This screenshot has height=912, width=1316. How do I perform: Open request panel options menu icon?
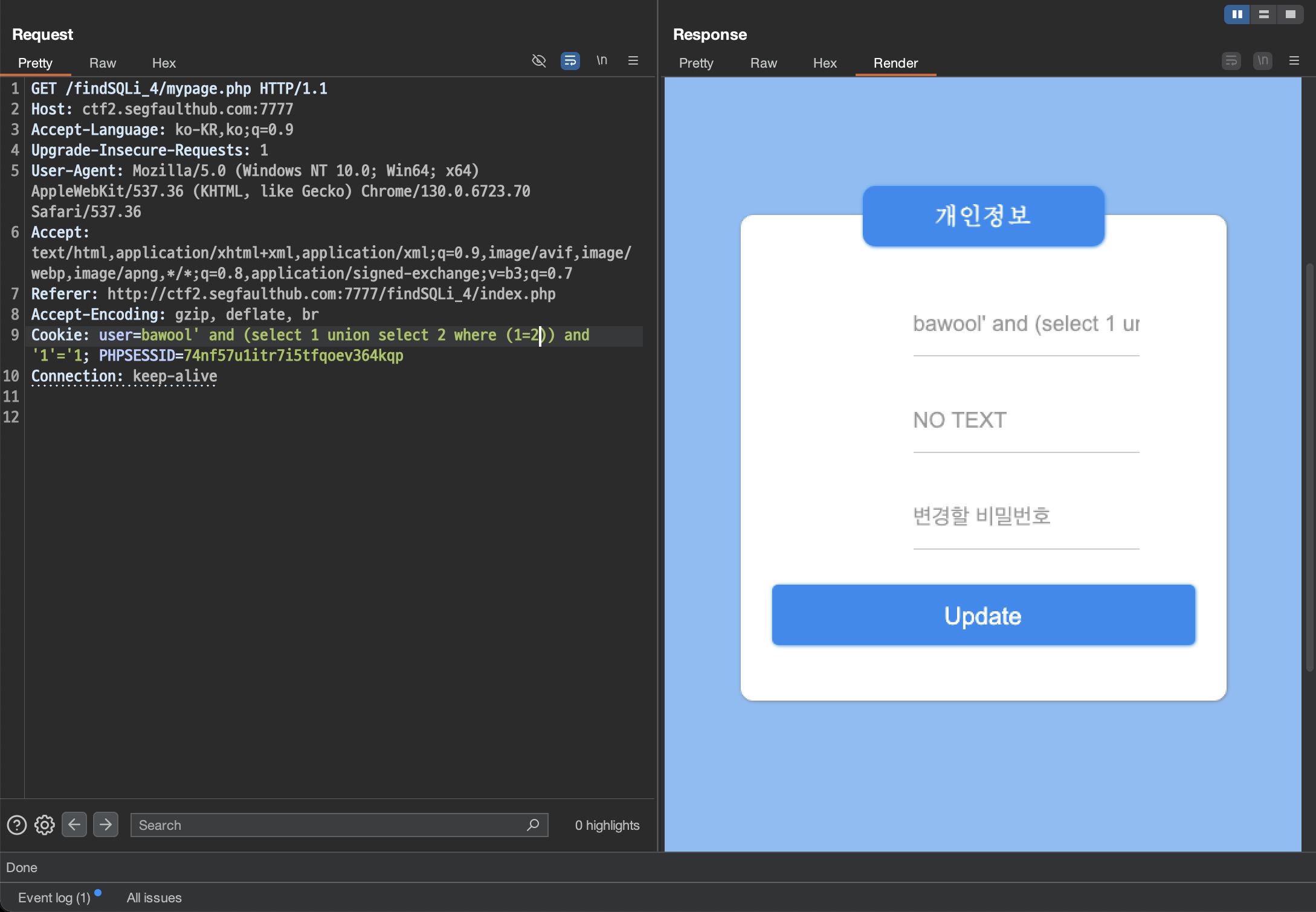point(633,60)
